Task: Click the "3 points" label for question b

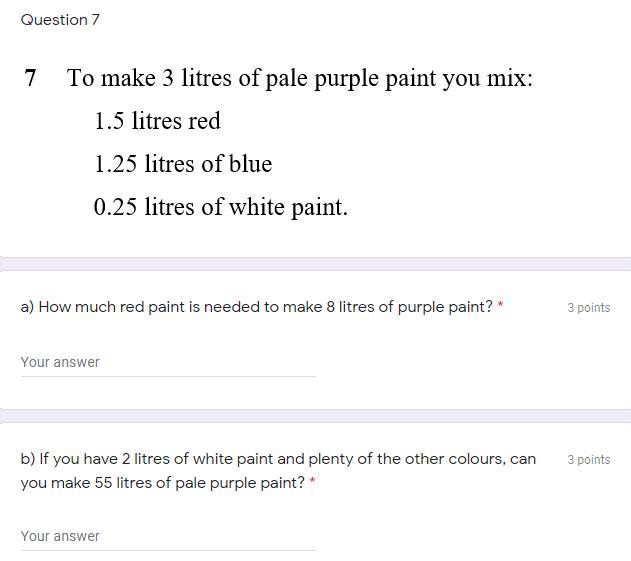Action: click(x=588, y=460)
